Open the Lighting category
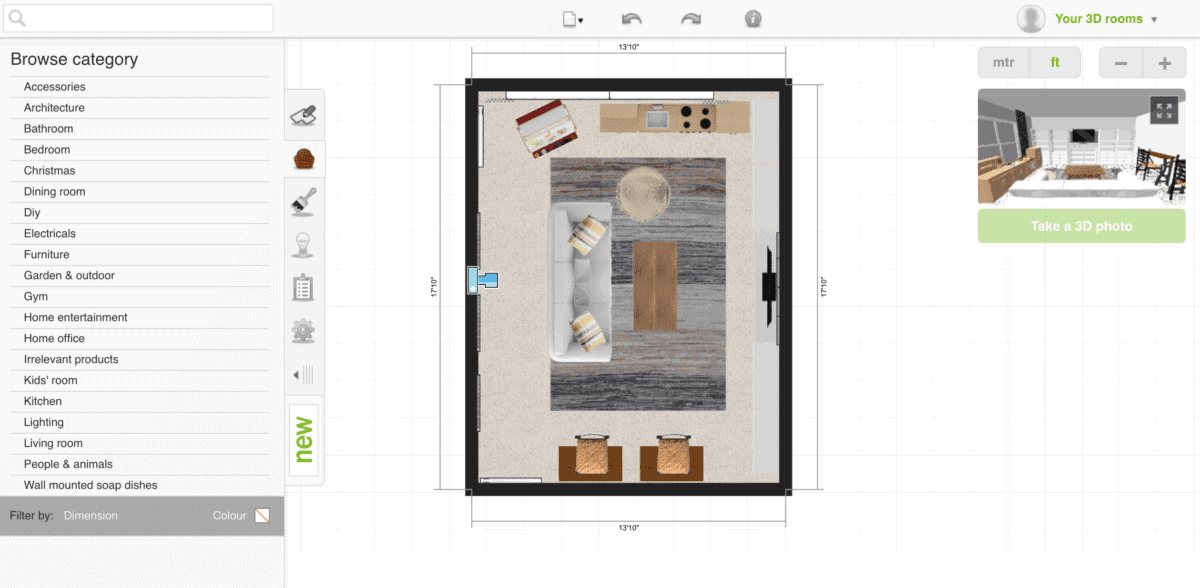The width and height of the screenshot is (1200, 588). pyautogui.click(x=44, y=423)
